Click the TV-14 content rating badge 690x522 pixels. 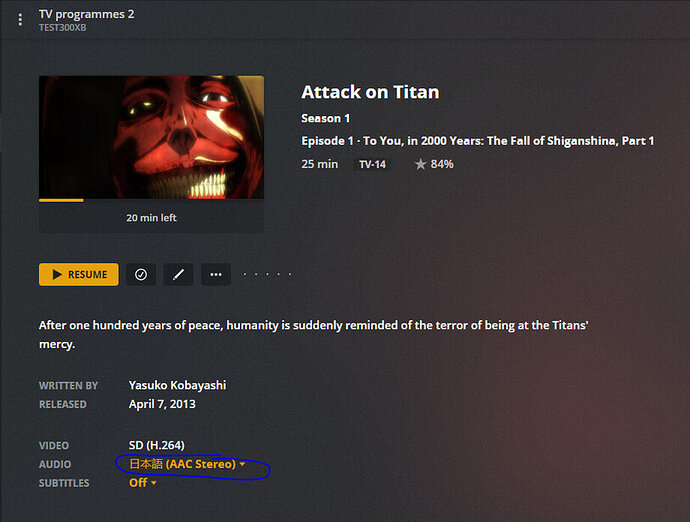click(372, 165)
